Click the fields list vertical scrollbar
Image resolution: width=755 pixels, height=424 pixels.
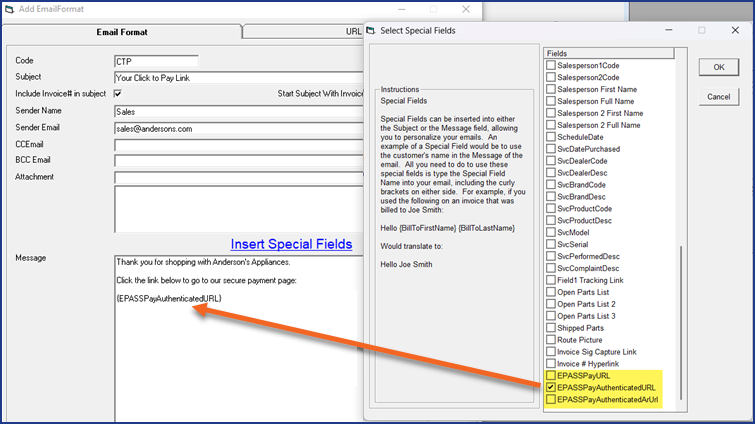tap(681, 322)
